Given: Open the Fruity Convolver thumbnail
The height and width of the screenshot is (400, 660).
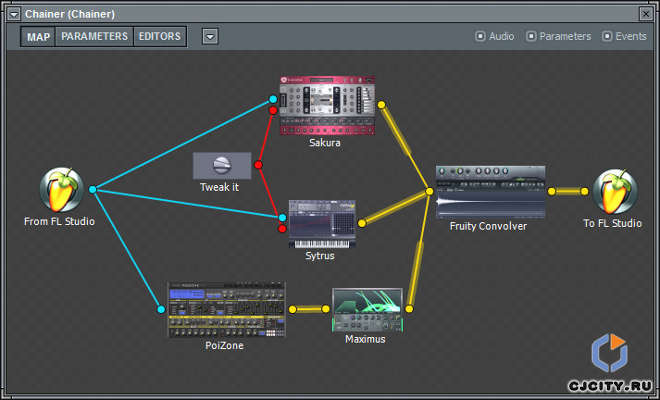Looking at the screenshot, I should (490, 192).
